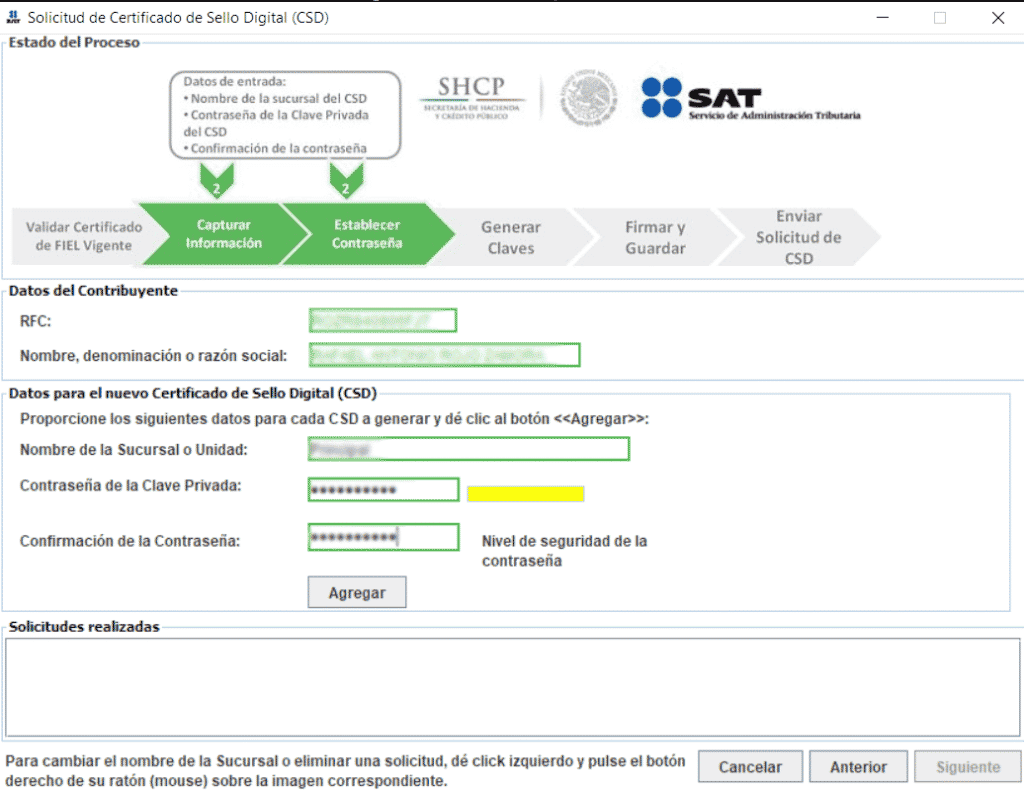Click green arrow above Capturar Información

coord(217,181)
